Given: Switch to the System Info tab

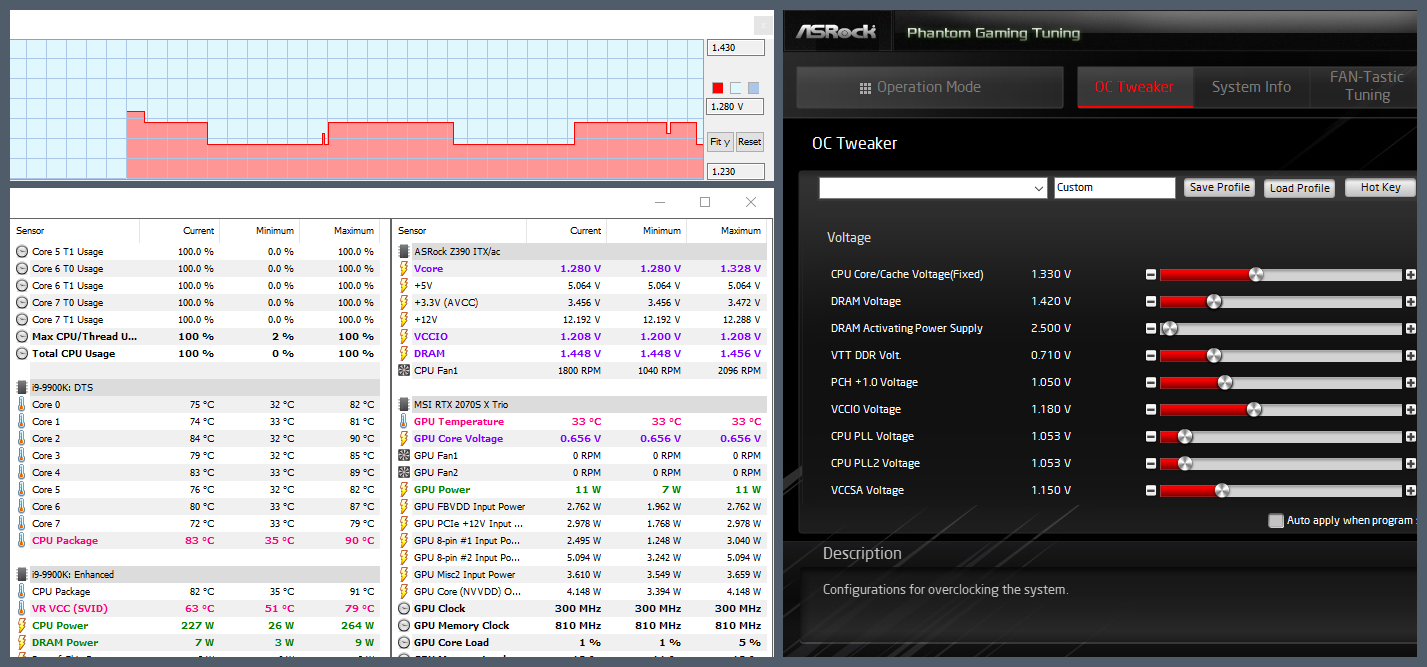Looking at the screenshot, I should point(1250,87).
